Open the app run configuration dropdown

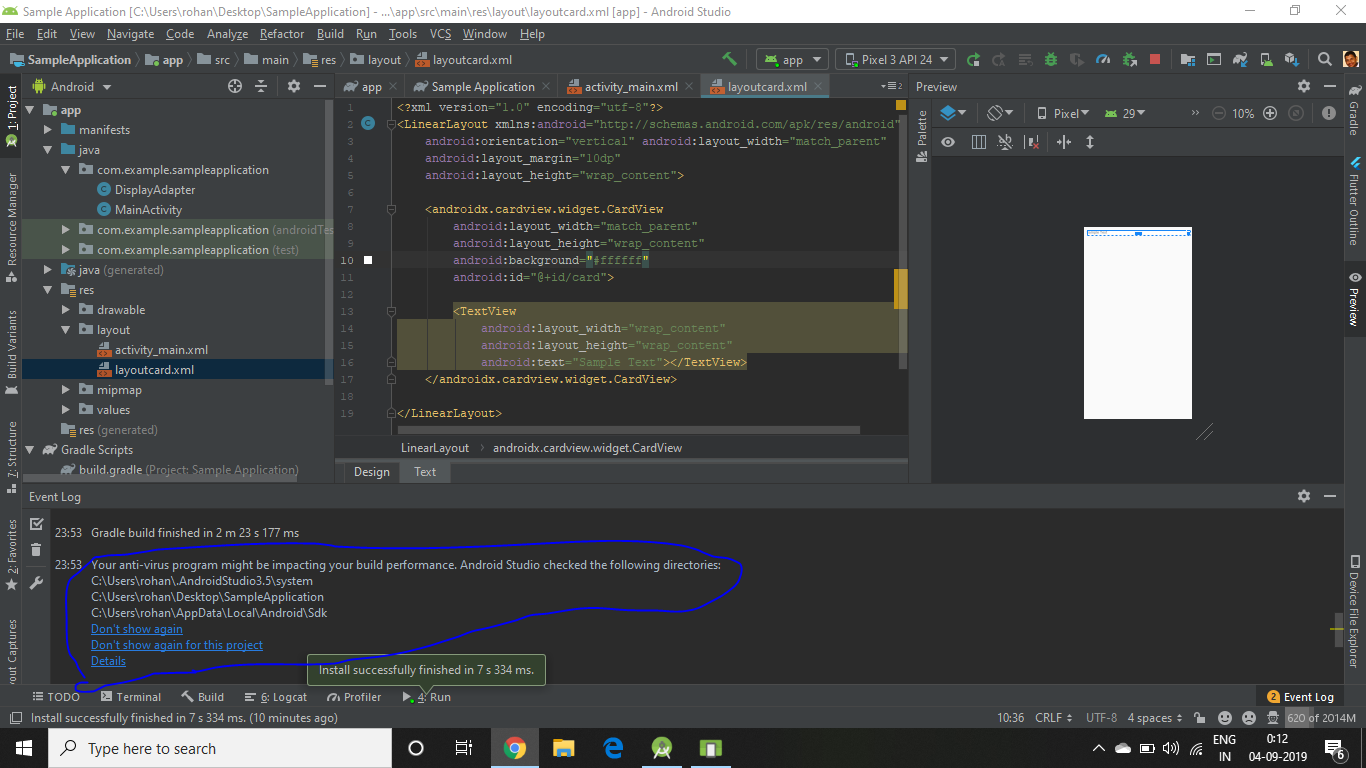[x=792, y=60]
